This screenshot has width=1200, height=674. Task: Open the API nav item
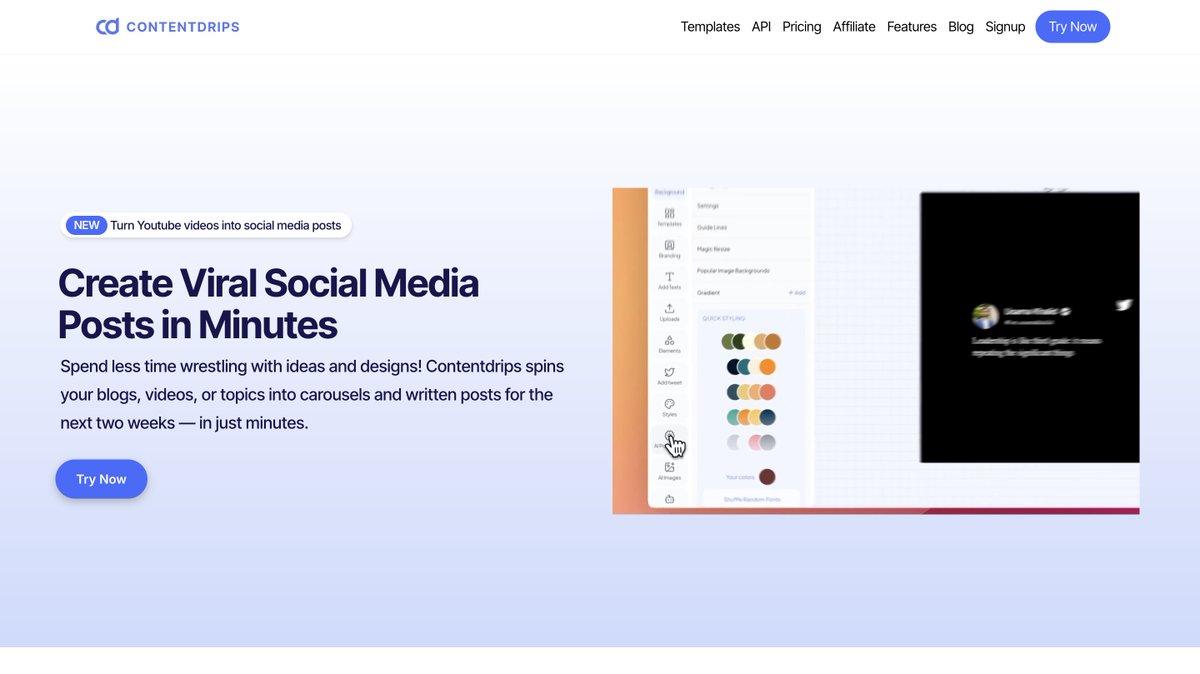click(x=761, y=27)
